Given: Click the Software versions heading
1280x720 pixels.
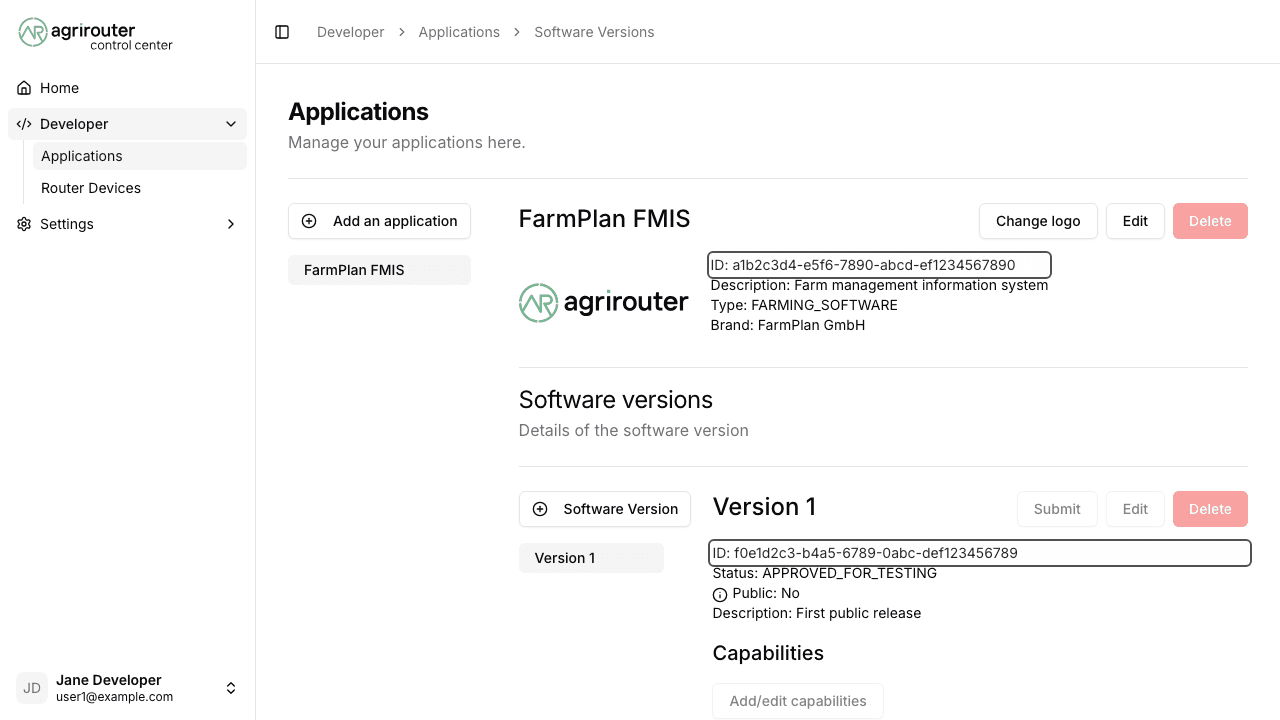Looking at the screenshot, I should [616, 400].
